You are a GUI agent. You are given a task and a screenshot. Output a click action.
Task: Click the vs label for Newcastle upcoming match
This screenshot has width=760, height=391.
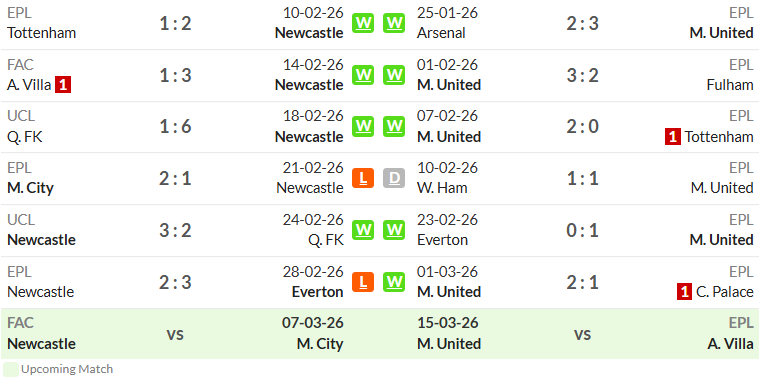175,334
